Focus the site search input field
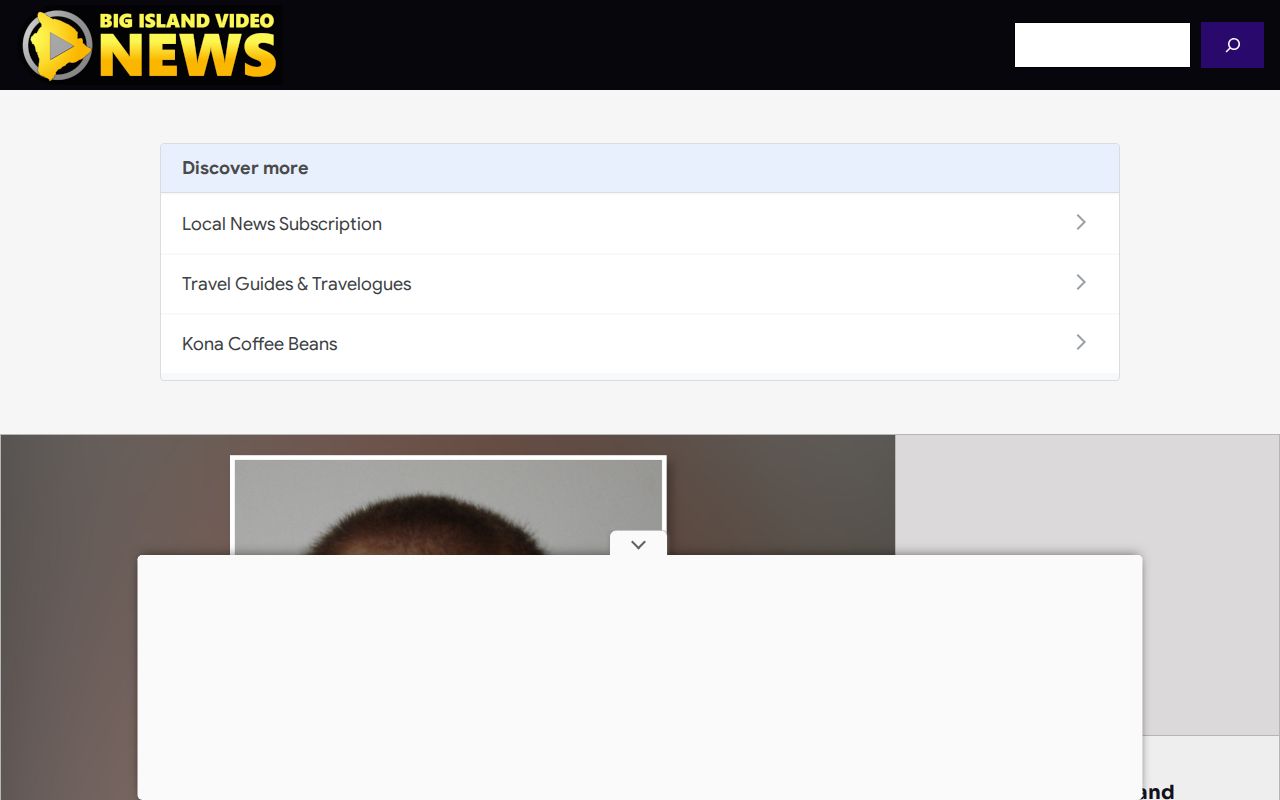 click(1102, 45)
